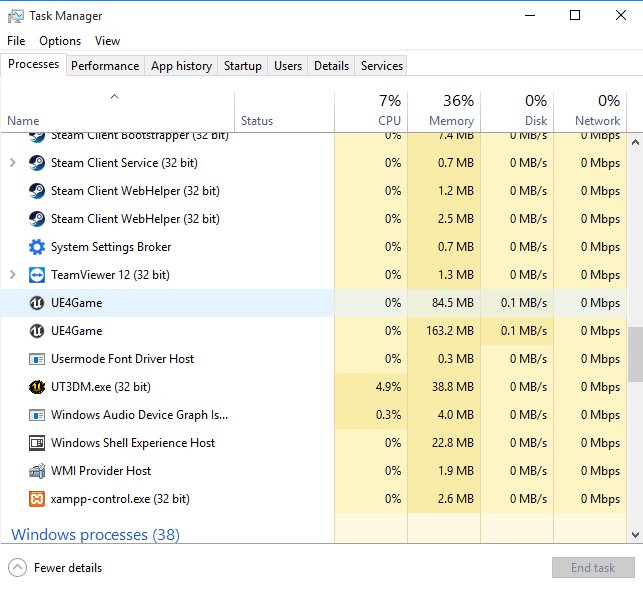Click the TeamViewer 12 icon
The image size is (643, 592).
point(37,275)
